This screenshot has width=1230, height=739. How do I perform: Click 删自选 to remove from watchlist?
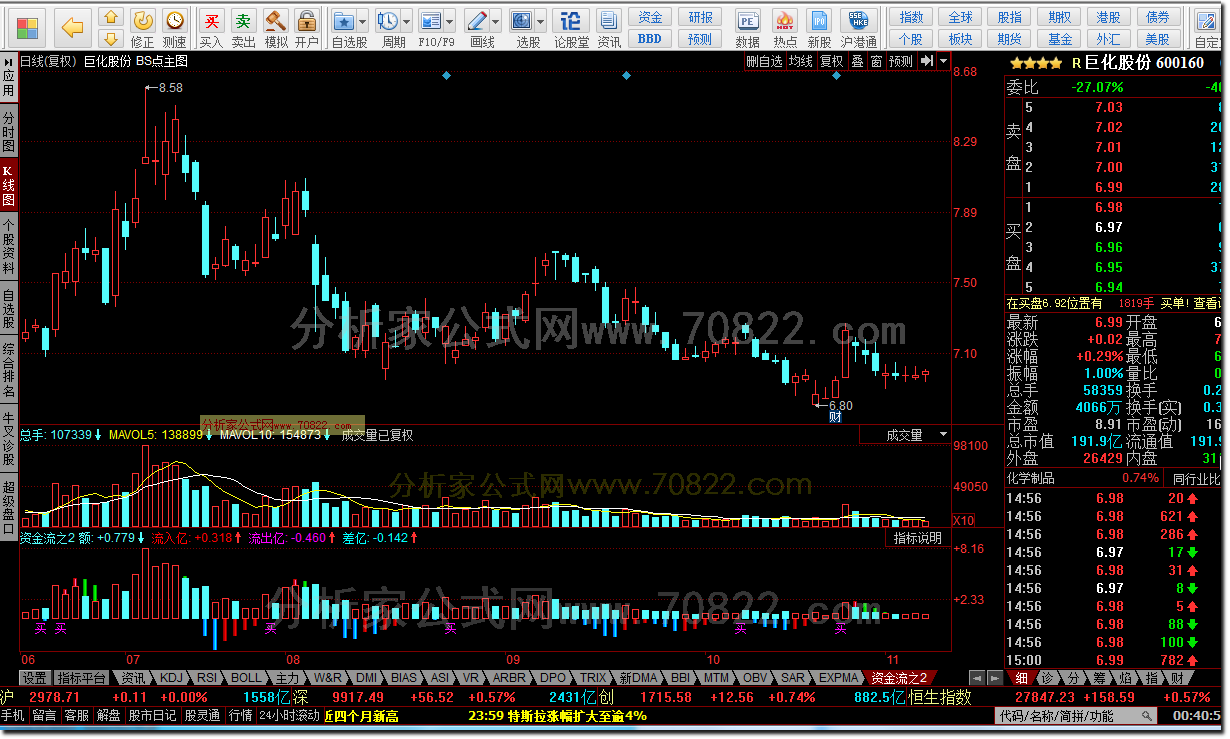pyautogui.click(x=765, y=61)
